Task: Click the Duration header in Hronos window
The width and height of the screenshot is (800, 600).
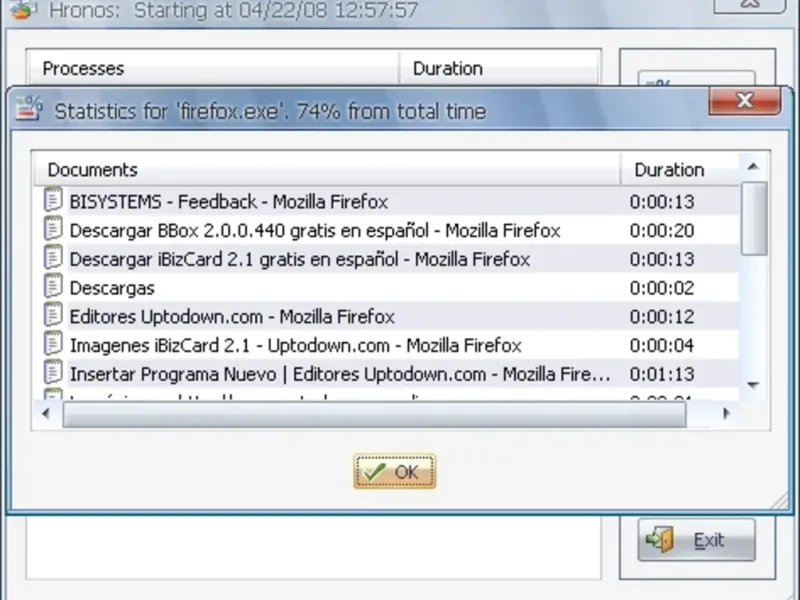Action: tap(499, 68)
